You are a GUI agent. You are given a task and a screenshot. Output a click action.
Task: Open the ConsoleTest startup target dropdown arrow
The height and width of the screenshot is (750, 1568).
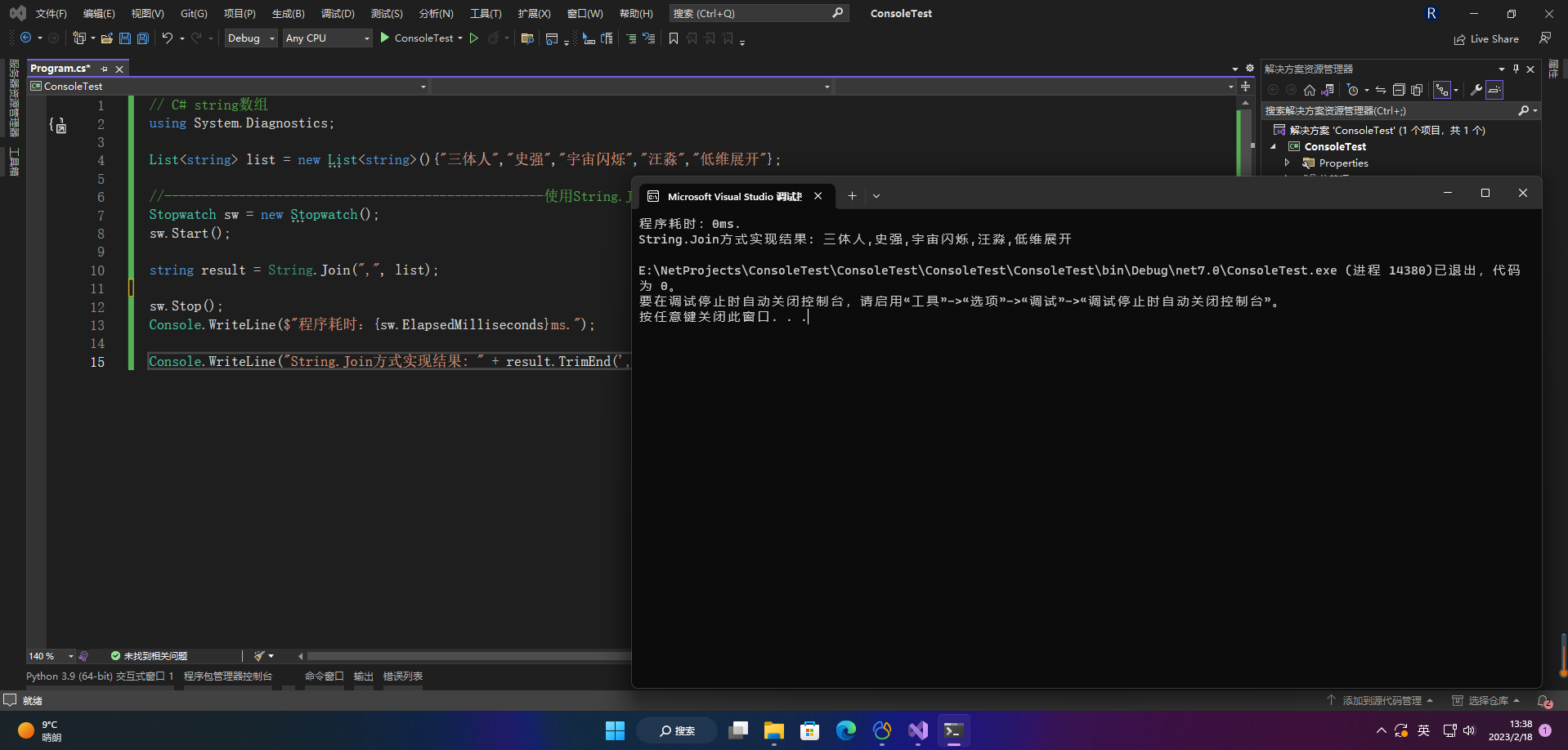pyautogui.click(x=460, y=38)
